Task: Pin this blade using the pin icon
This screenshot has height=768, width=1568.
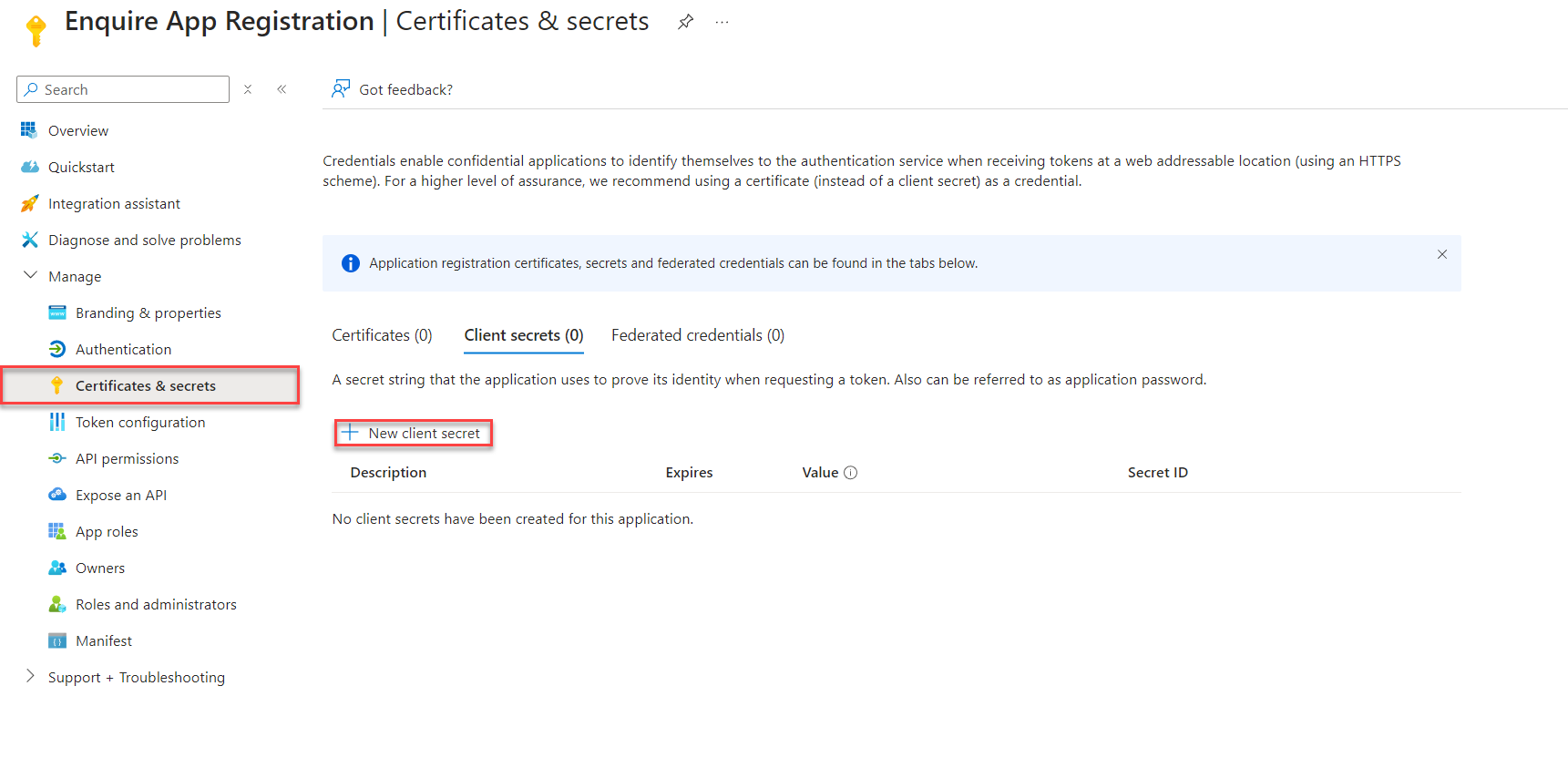Action: (686, 22)
